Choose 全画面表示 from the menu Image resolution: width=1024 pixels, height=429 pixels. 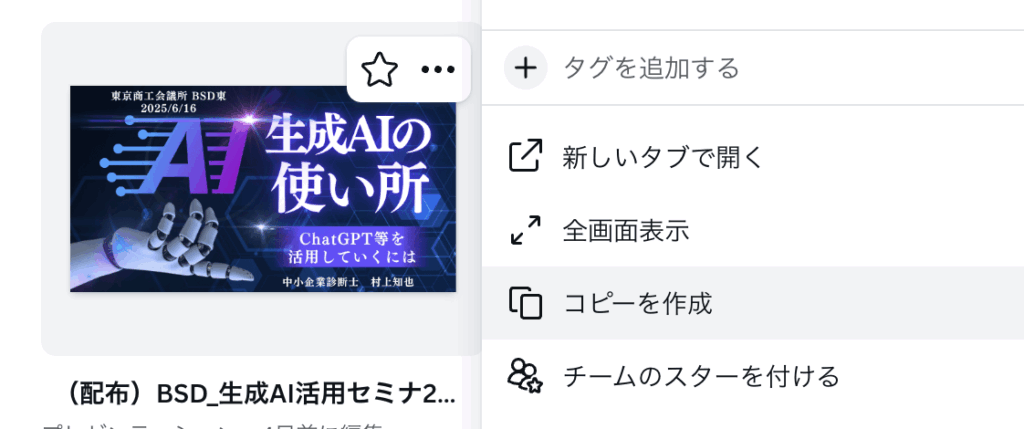point(753,230)
